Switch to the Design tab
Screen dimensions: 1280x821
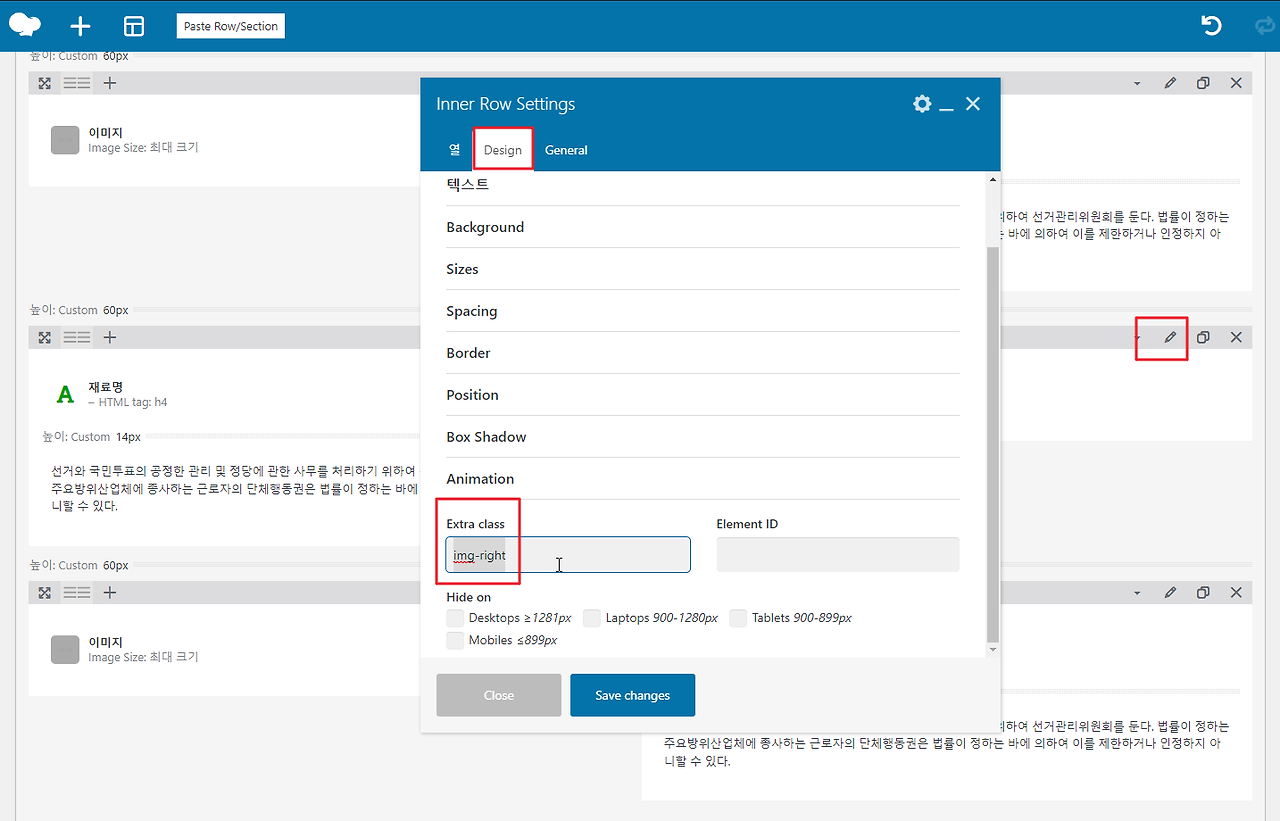(503, 150)
